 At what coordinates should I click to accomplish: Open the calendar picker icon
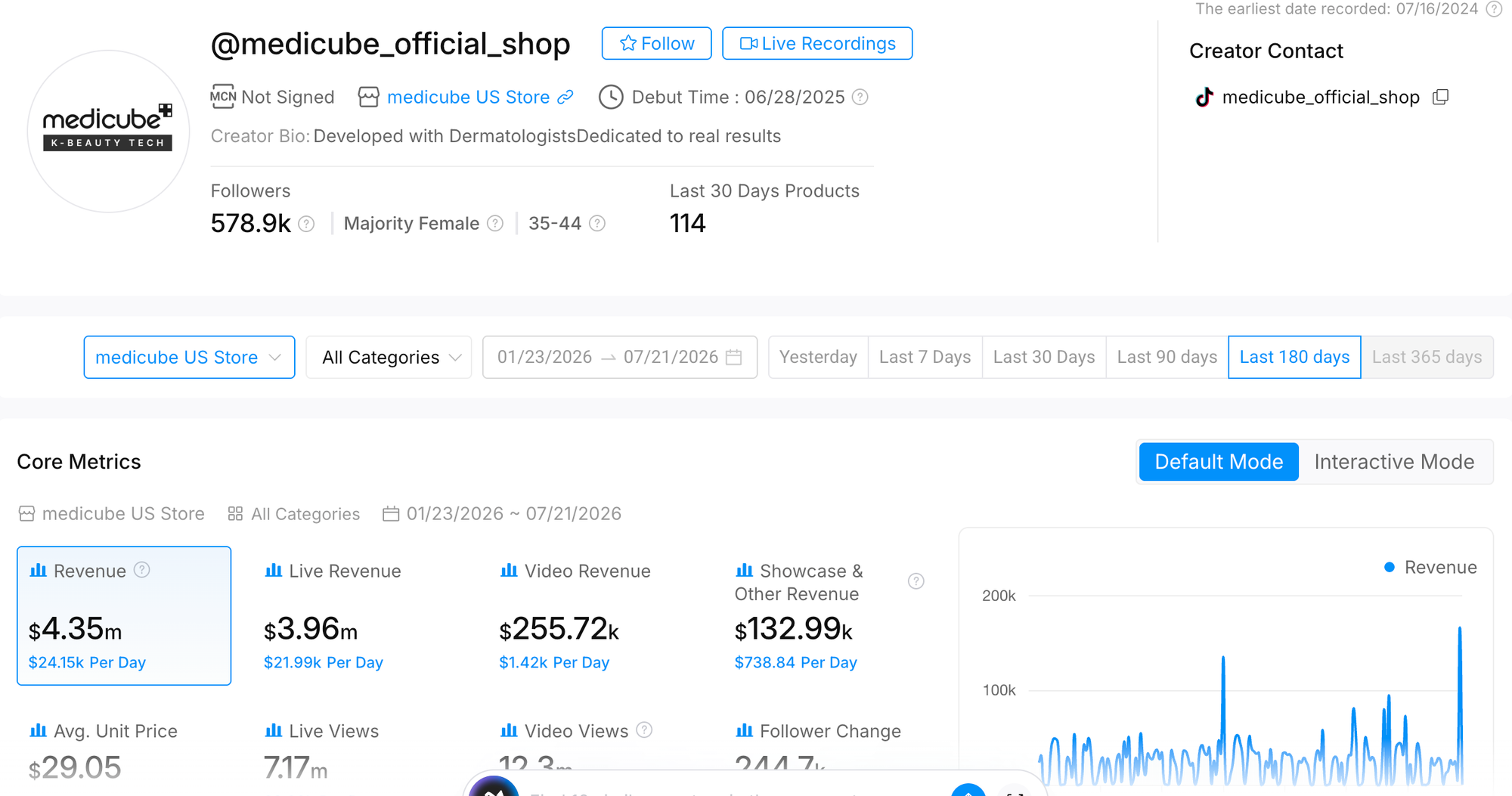click(734, 358)
